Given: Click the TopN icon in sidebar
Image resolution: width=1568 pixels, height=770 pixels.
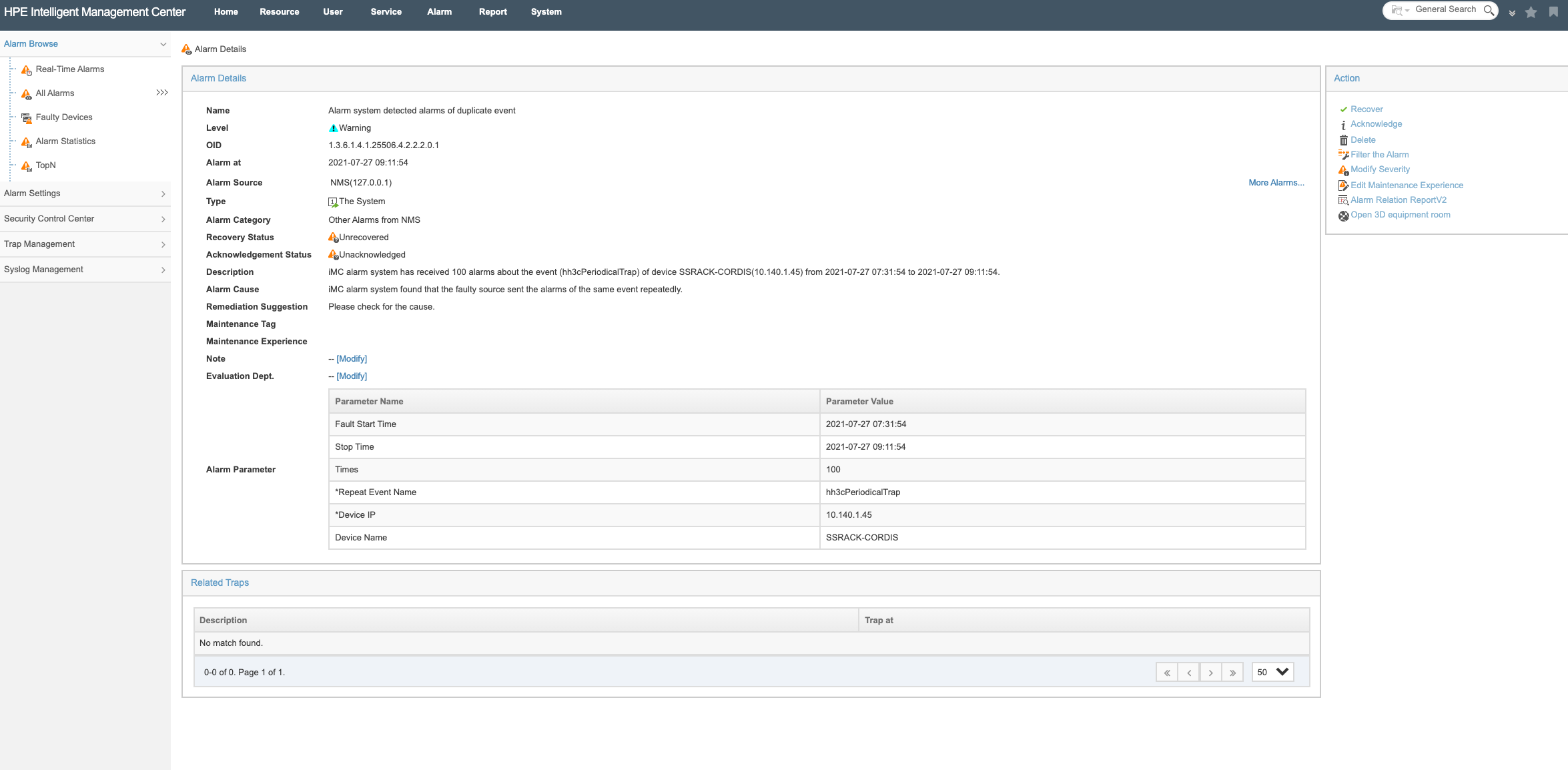Looking at the screenshot, I should click(x=27, y=166).
